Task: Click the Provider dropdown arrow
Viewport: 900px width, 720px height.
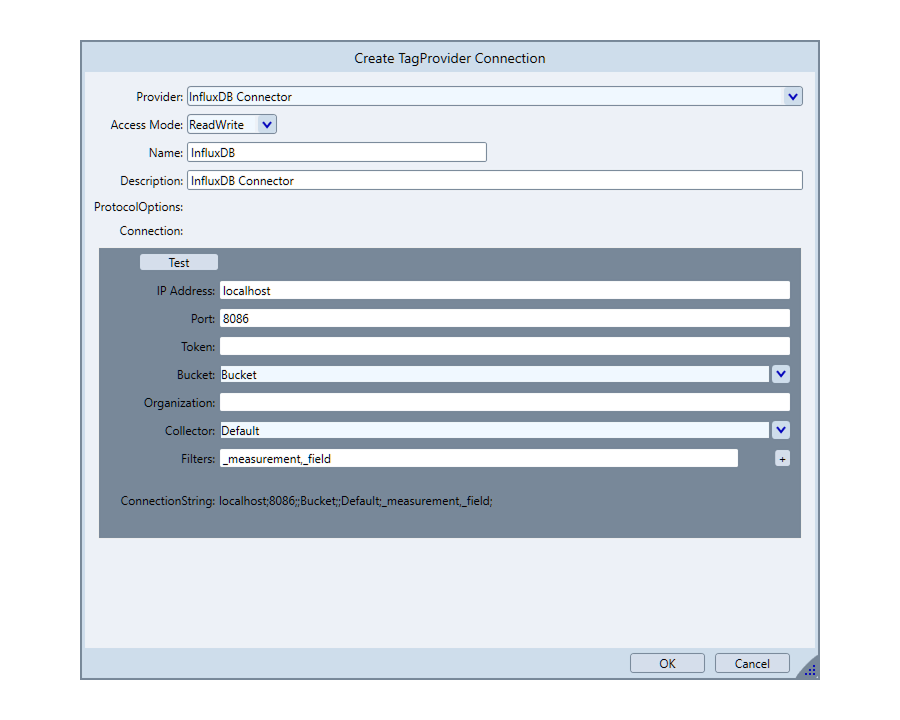Action: click(792, 97)
